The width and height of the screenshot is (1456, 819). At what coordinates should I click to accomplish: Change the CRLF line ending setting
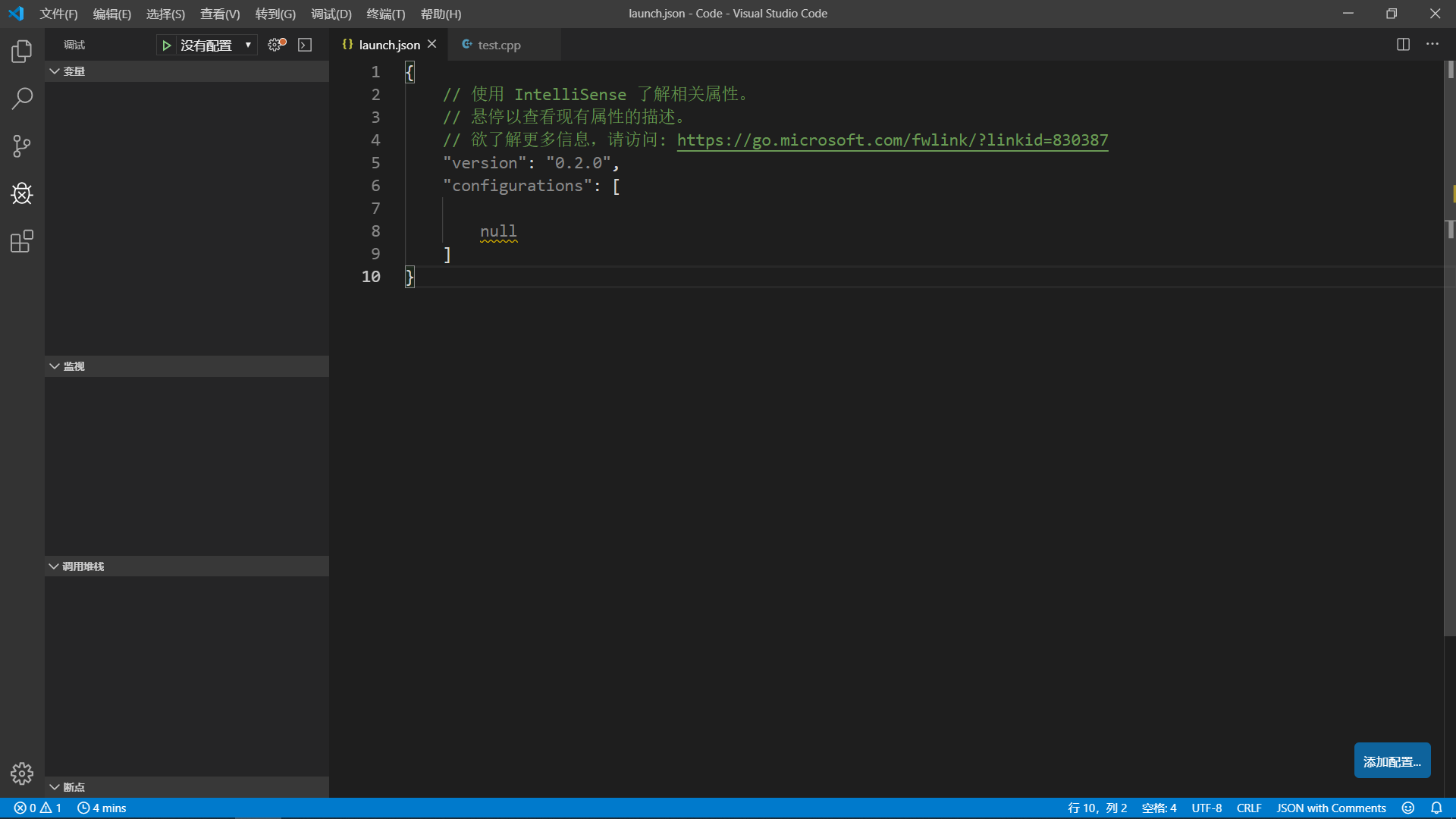(1248, 808)
